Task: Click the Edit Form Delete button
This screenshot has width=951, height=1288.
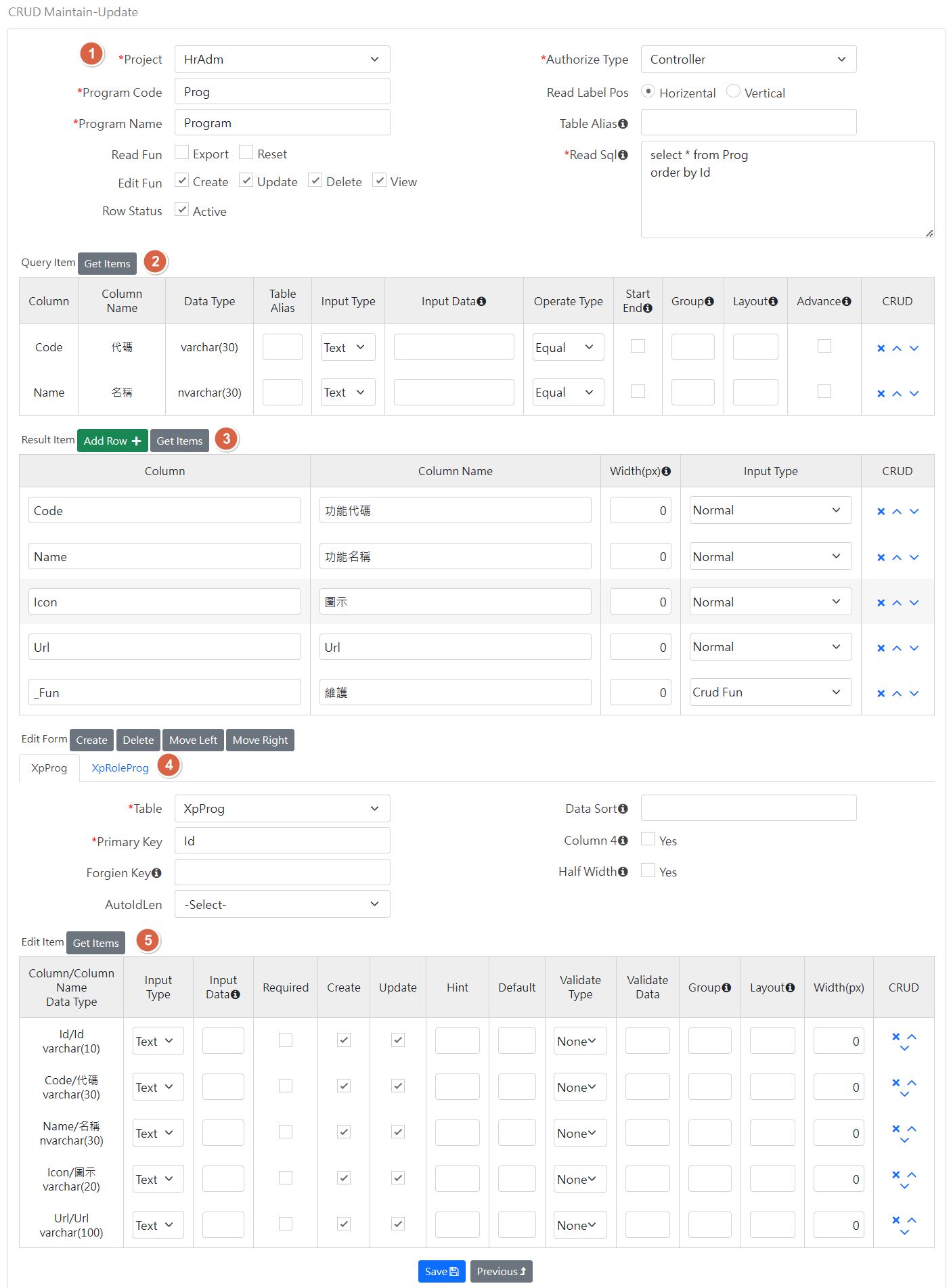Action: (138, 740)
